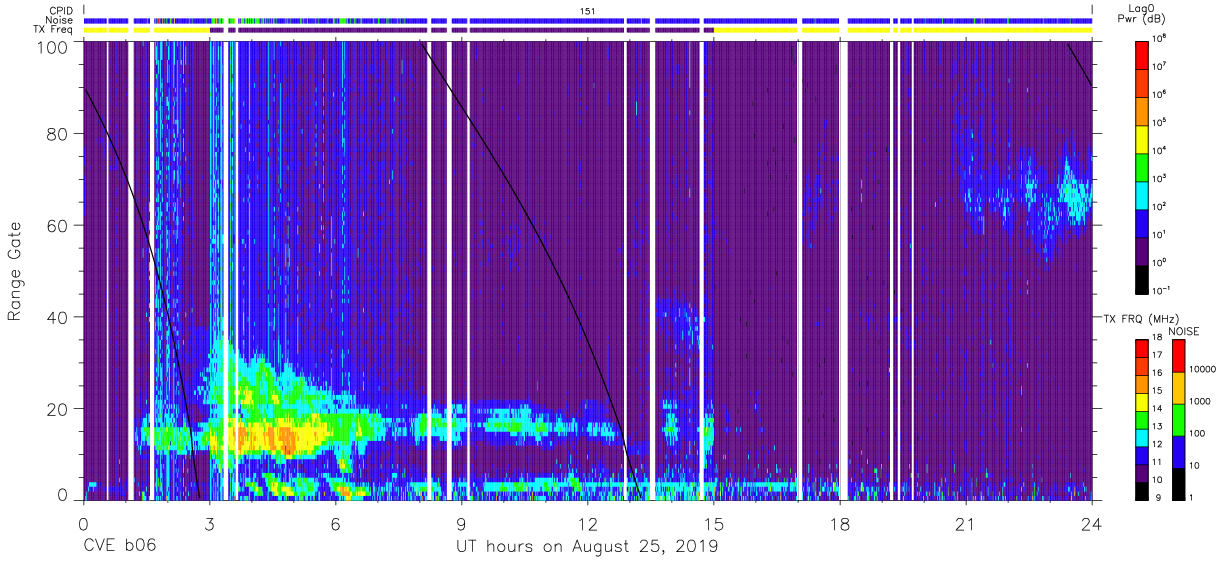Click the green segment of the TX FRQ color bar
The image size is (1228, 567).
click(x=1142, y=419)
